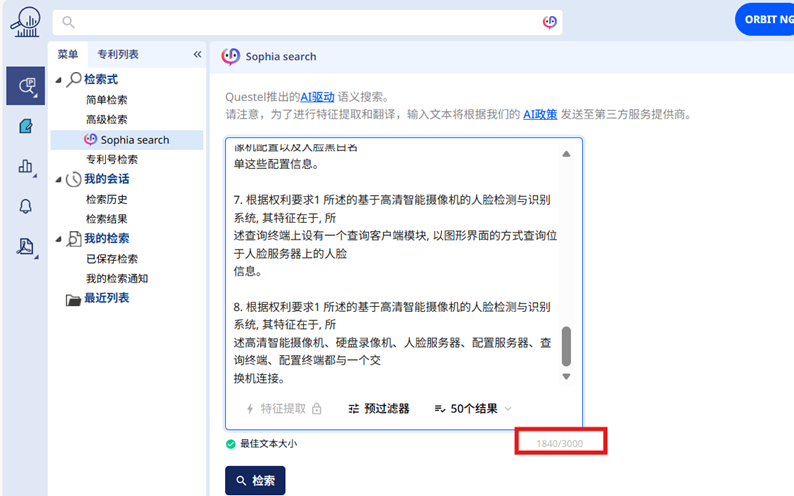Click the Sophia logo beside the Sophia search heading
The image size is (794, 496).
point(231,56)
